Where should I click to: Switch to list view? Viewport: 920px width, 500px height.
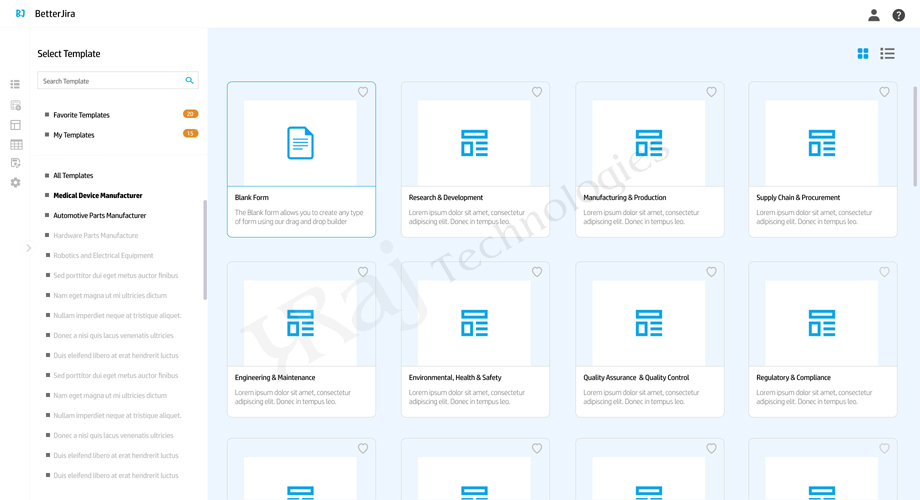click(887, 53)
